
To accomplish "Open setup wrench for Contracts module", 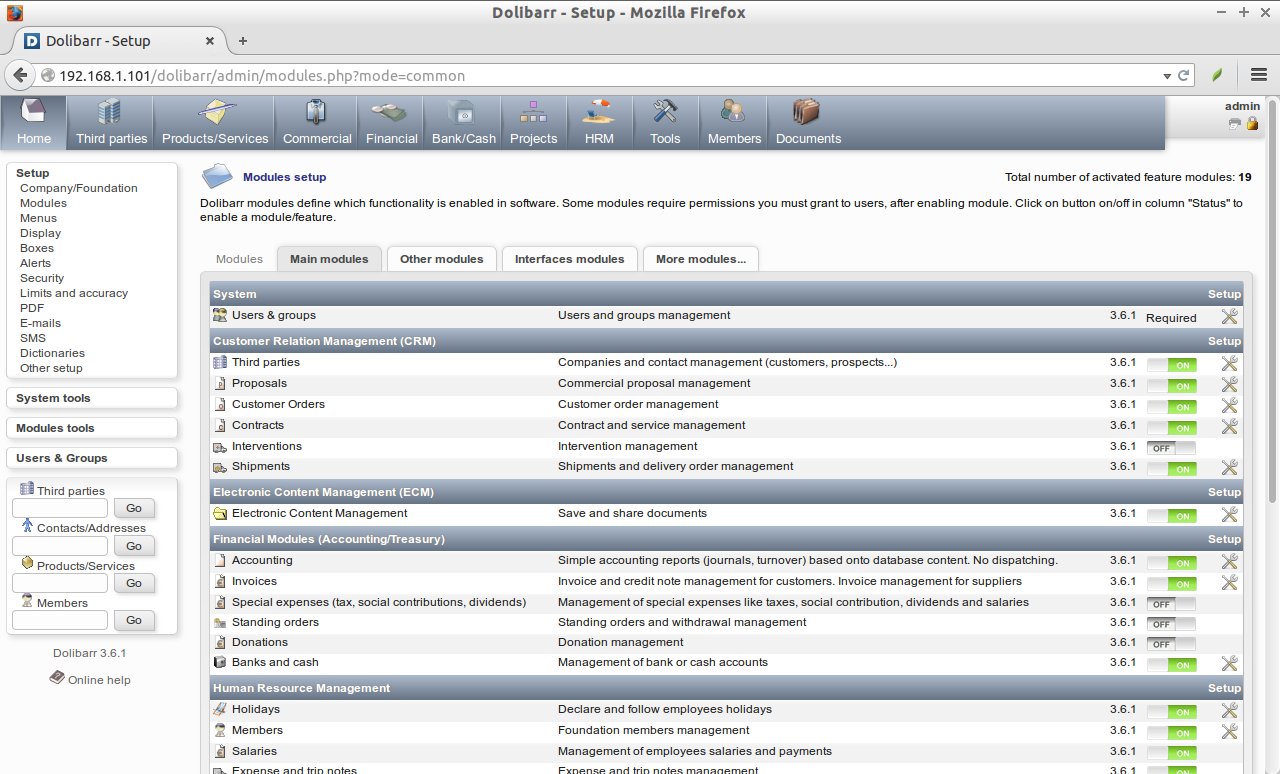I will (x=1229, y=426).
